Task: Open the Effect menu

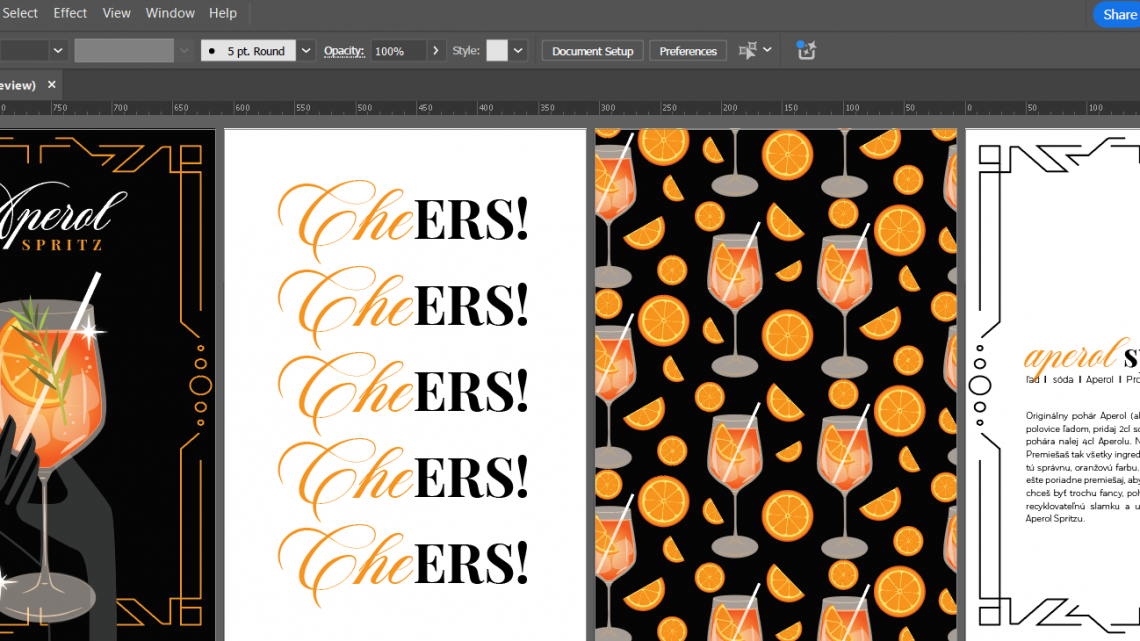Action: coord(70,13)
